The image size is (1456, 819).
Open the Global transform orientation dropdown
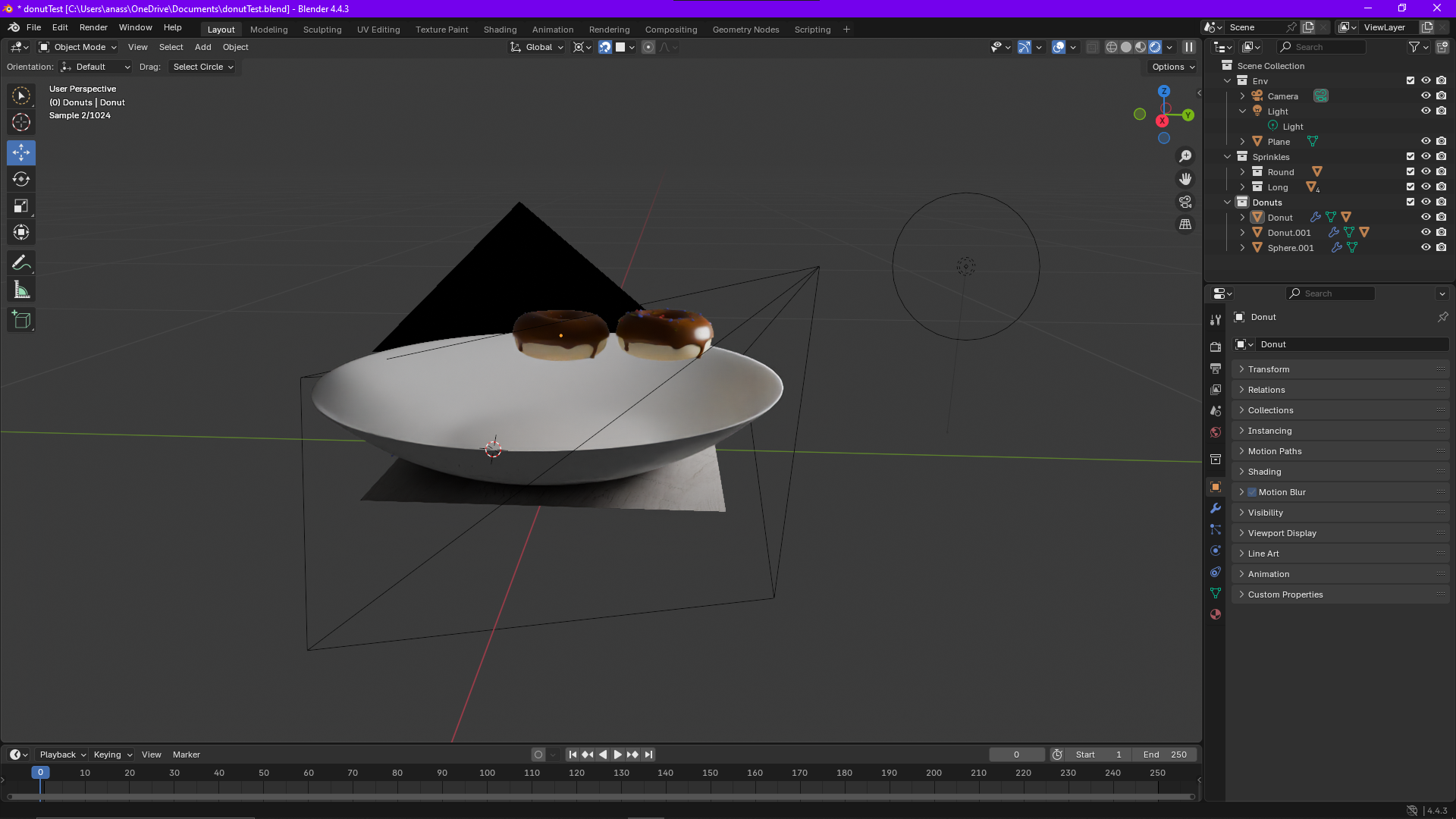(537, 47)
